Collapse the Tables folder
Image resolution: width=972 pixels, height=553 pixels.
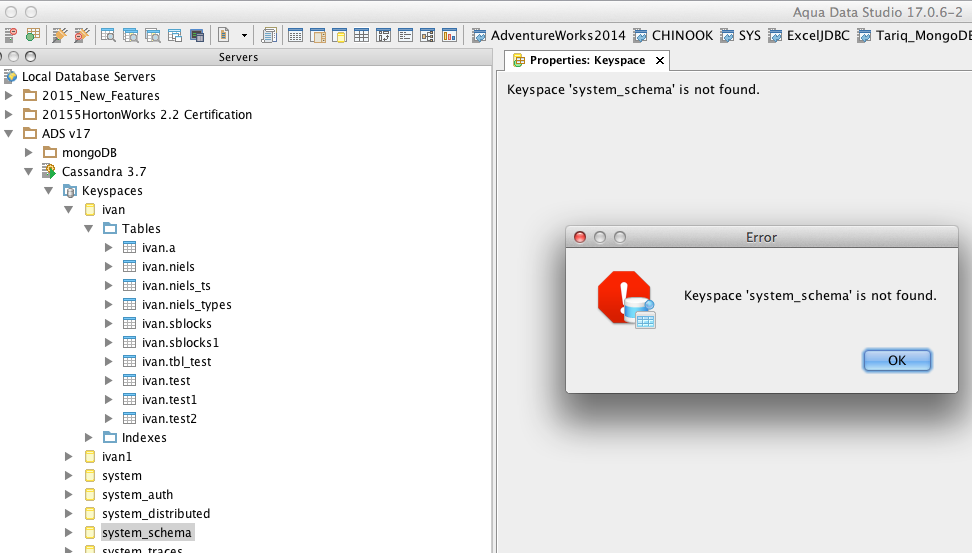(x=89, y=228)
